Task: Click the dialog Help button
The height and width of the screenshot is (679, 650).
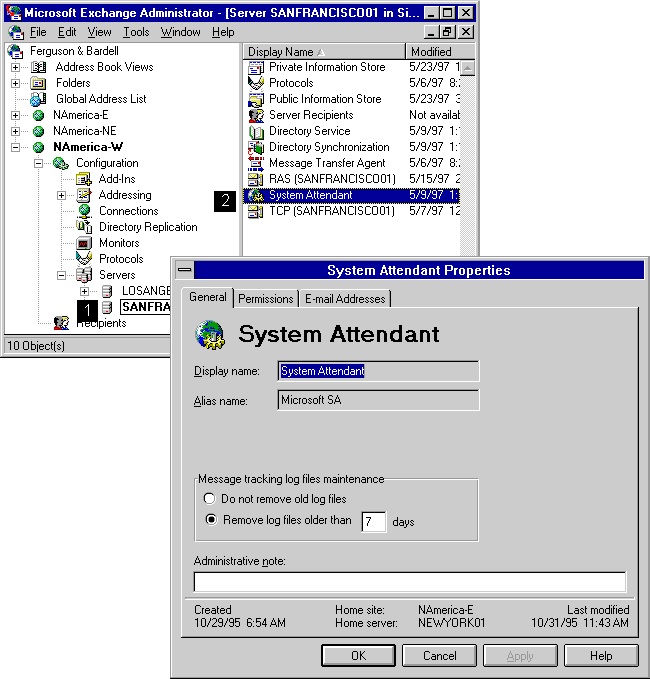Action: point(601,656)
